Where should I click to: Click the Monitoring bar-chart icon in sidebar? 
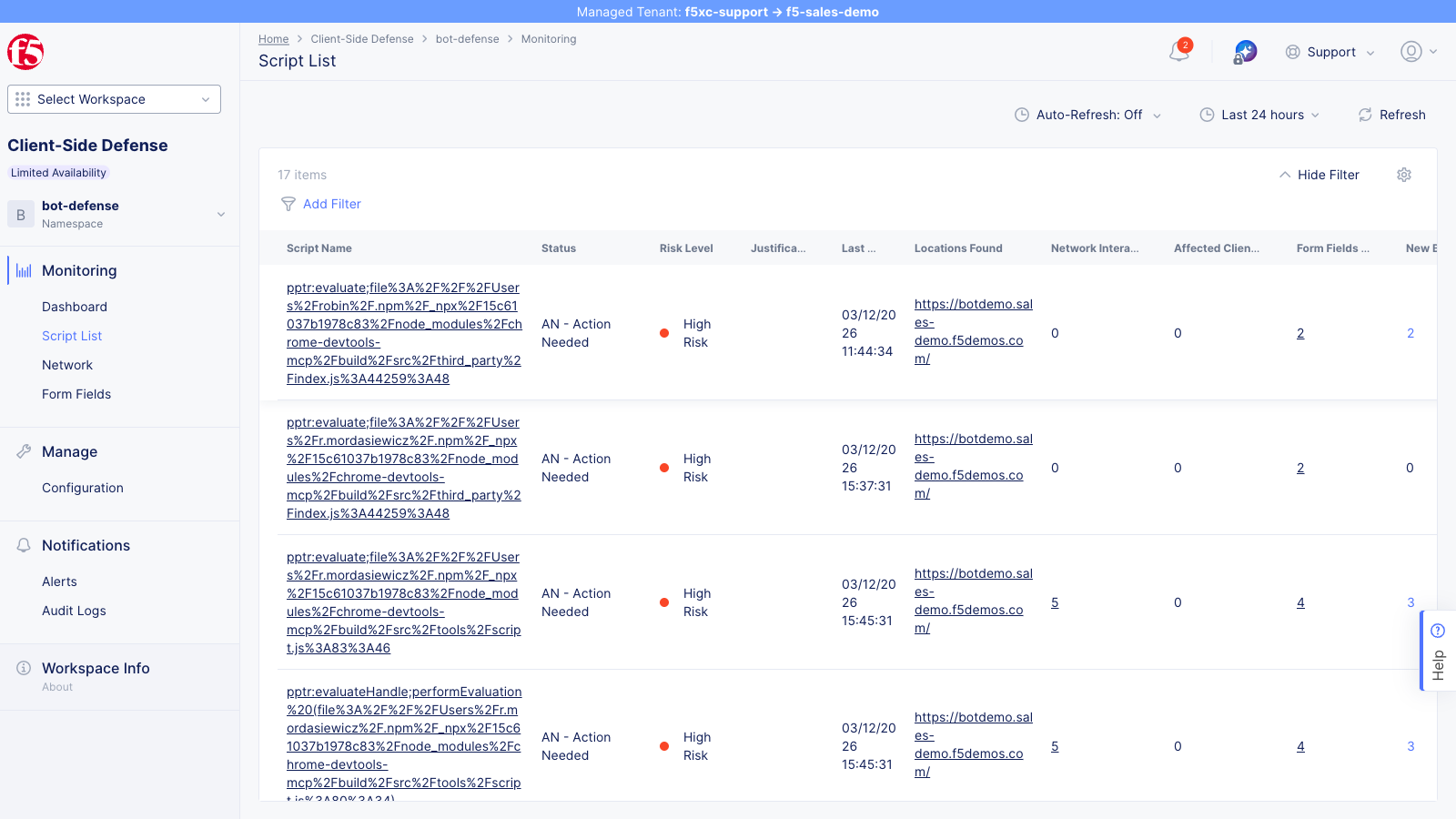[x=22, y=269]
